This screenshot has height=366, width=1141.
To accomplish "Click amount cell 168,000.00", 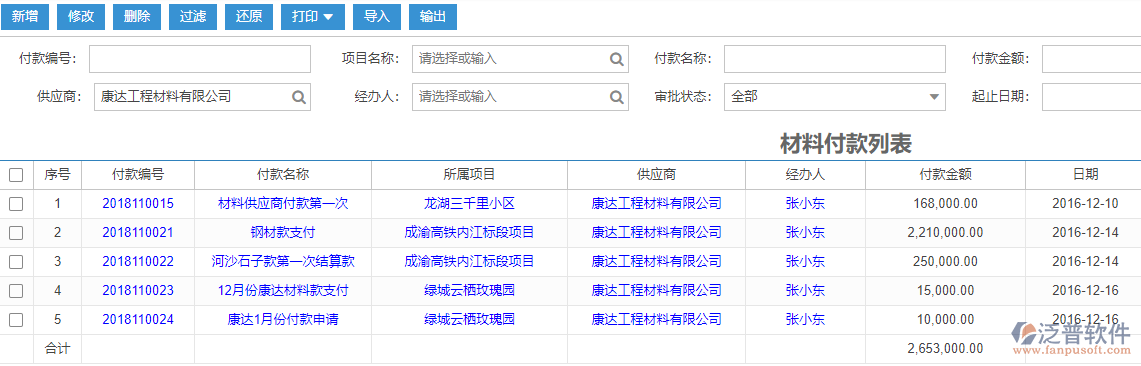I will click(x=945, y=204).
